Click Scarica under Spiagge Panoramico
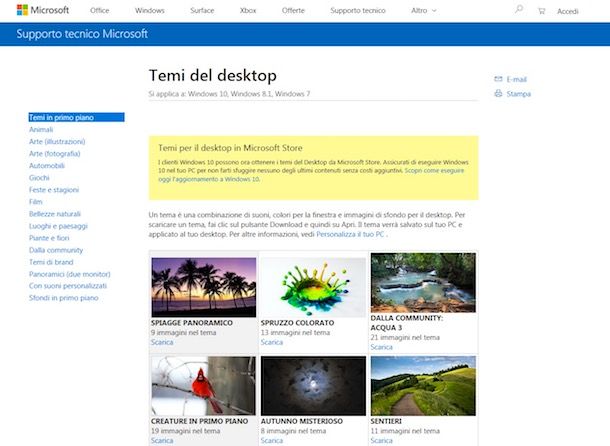 point(162,342)
